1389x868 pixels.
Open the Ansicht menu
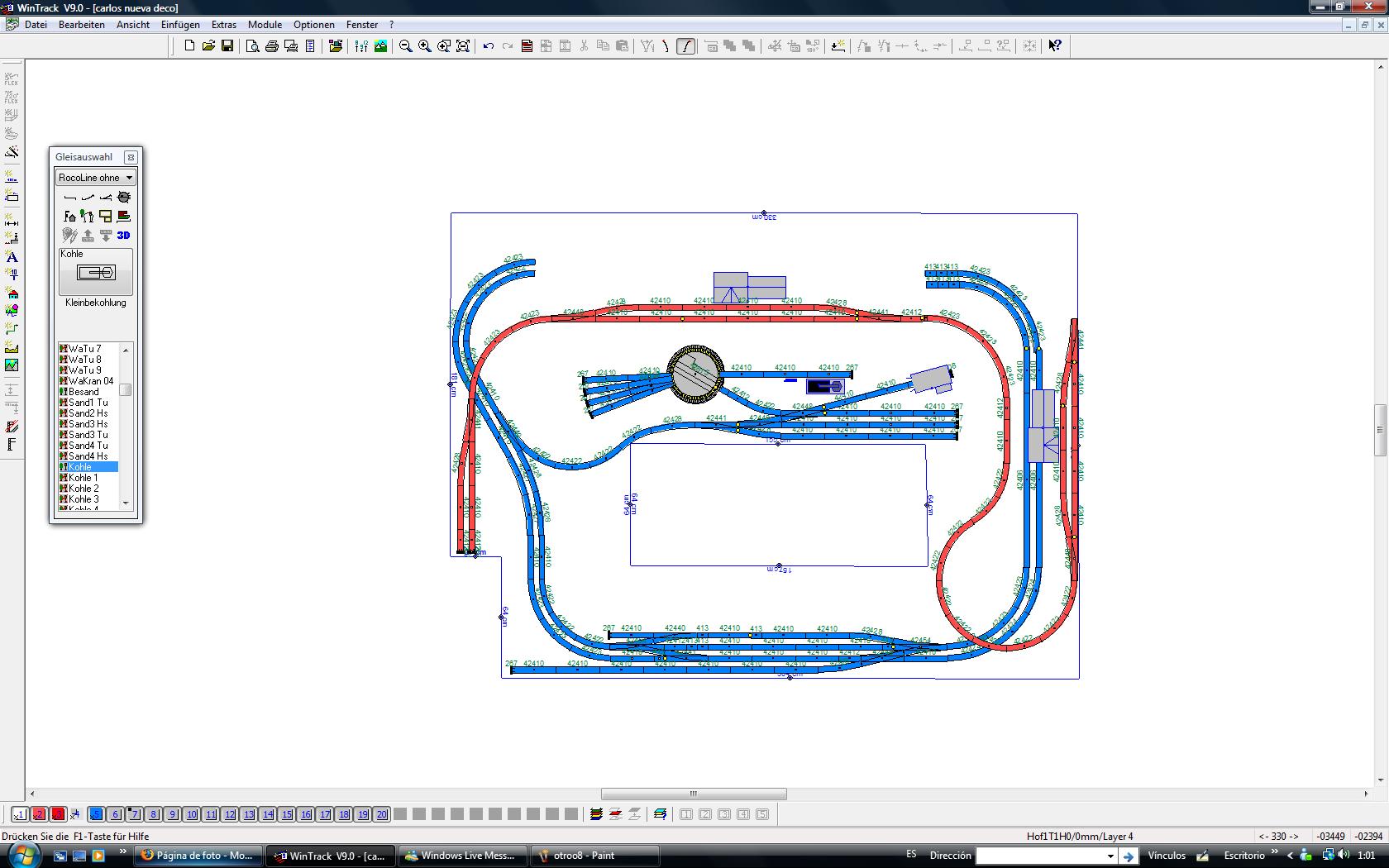point(133,25)
